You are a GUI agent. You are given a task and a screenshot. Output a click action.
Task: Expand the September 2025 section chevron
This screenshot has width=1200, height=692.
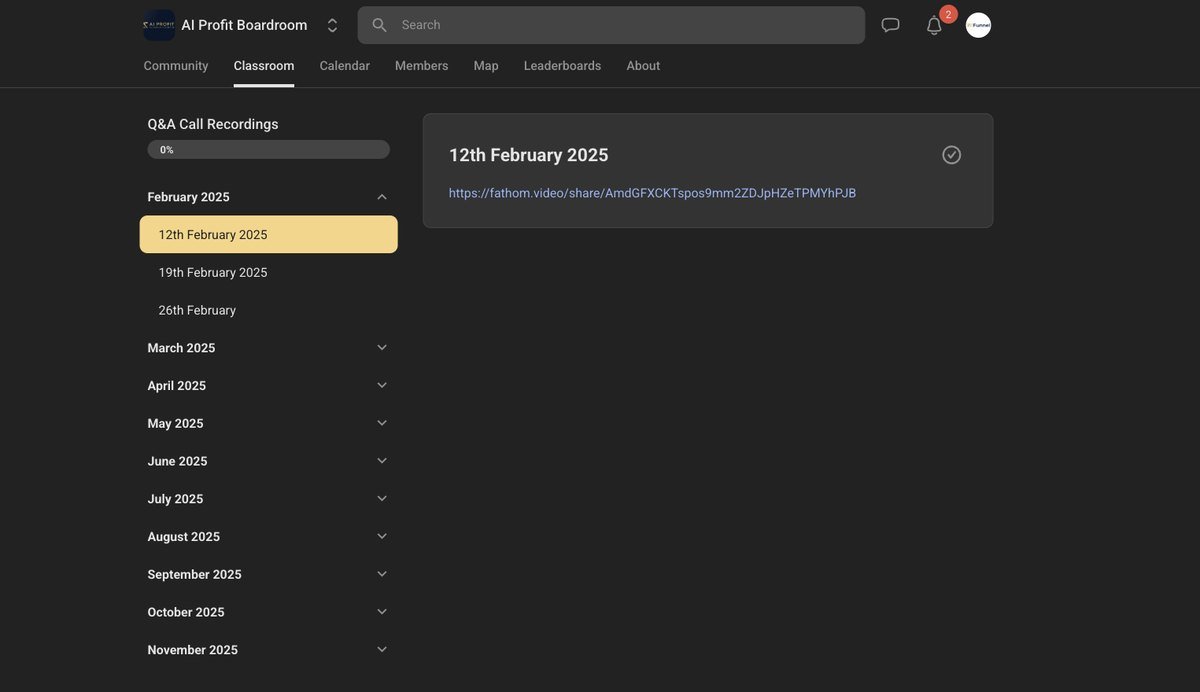tap(382, 574)
